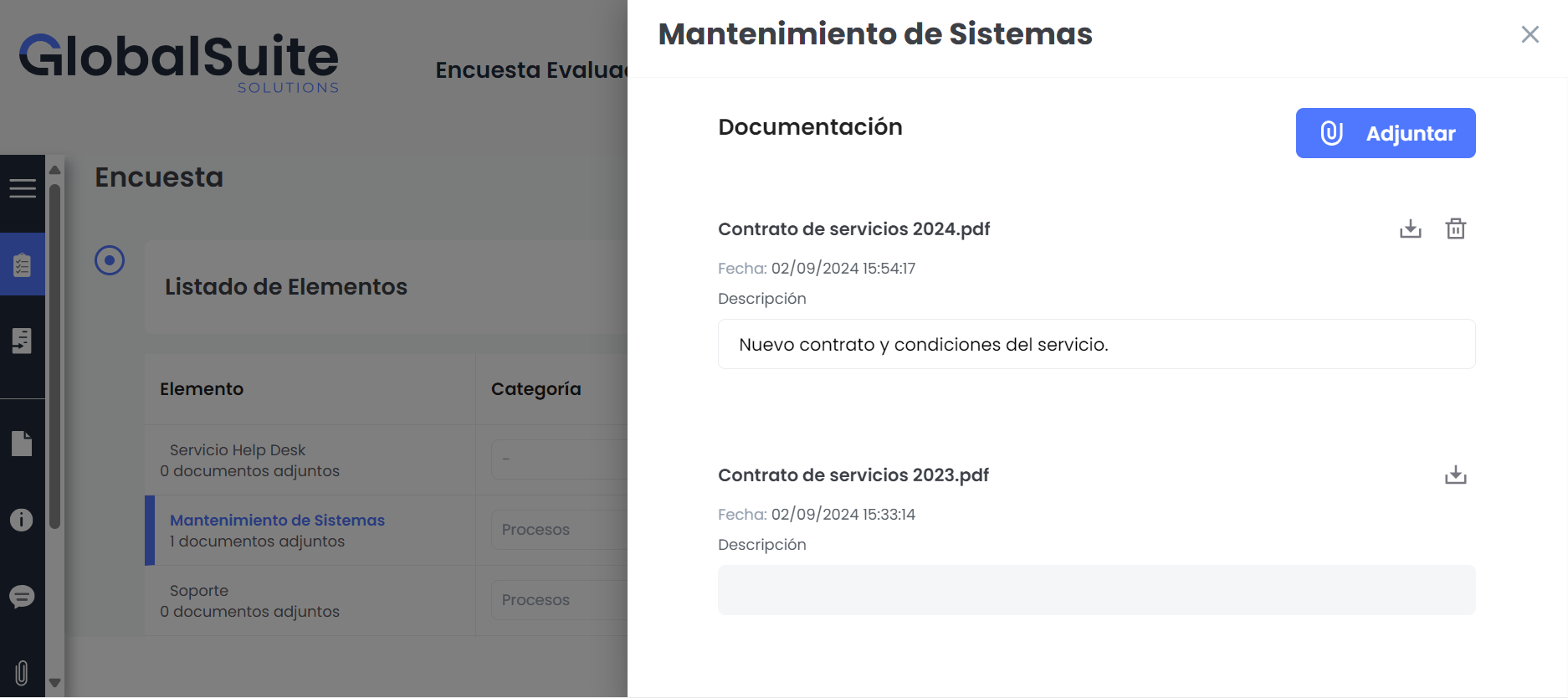Viewport: 1568px width, 698px height.
Task: Download Contrato de servicios 2024.pdf
Action: pos(1410,228)
